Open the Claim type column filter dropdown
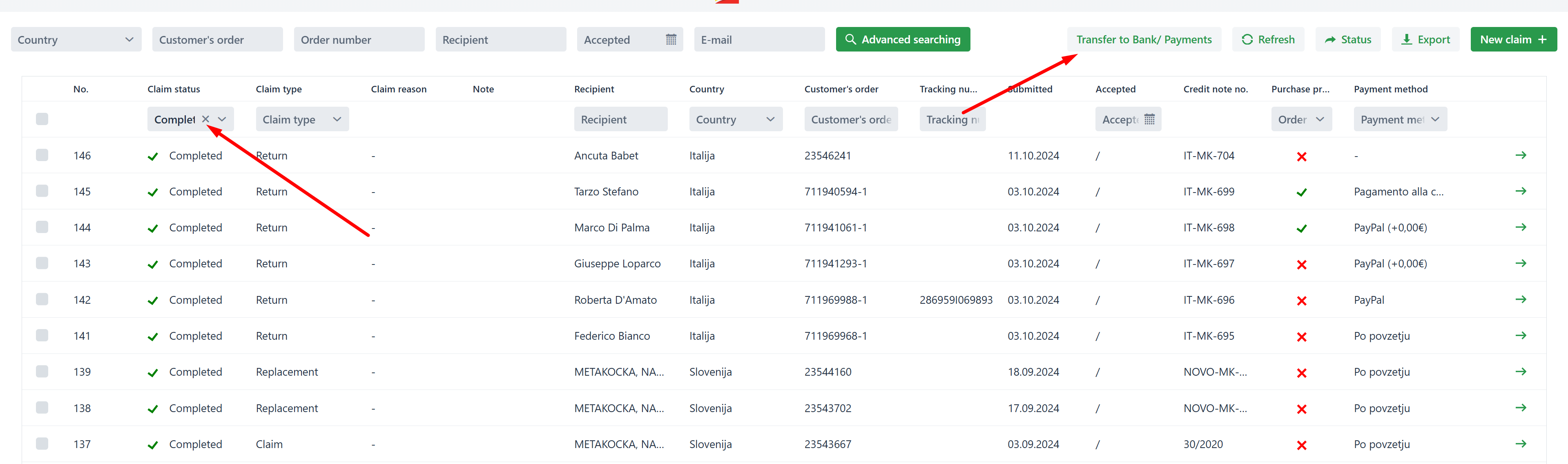The image size is (1568, 464). pyautogui.click(x=302, y=119)
